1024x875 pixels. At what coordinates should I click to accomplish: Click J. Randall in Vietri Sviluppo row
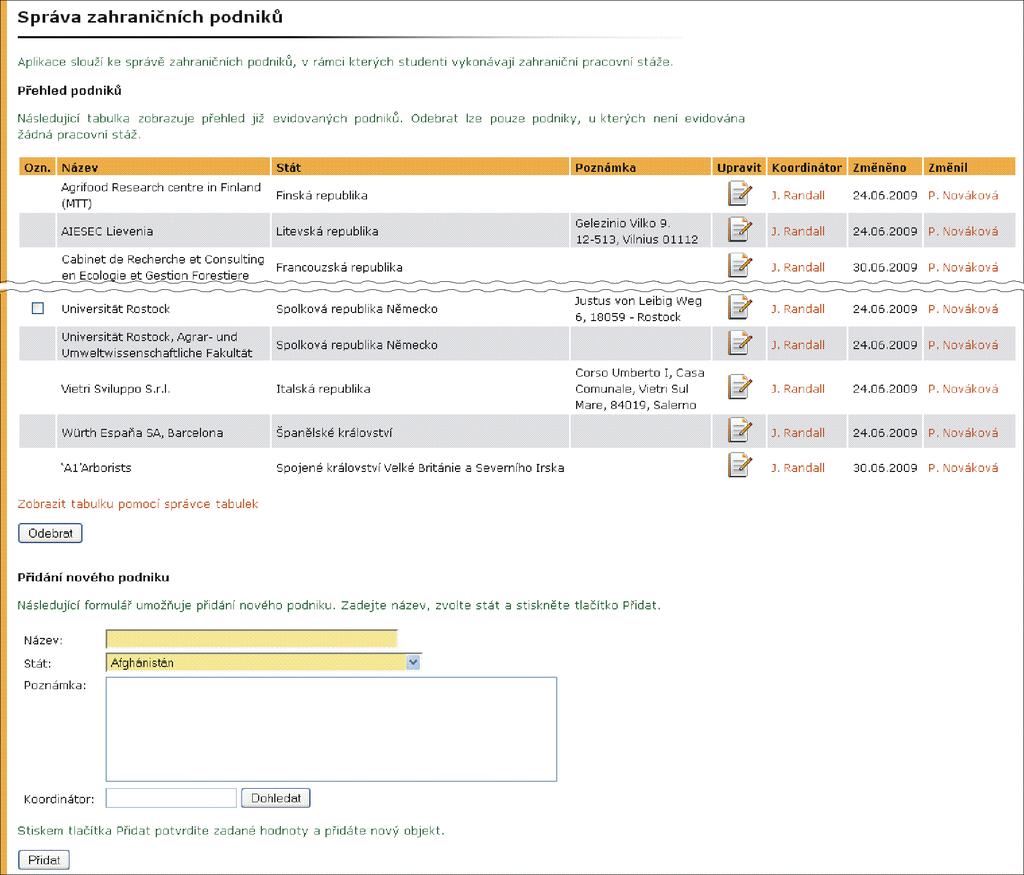pyautogui.click(x=798, y=389)
